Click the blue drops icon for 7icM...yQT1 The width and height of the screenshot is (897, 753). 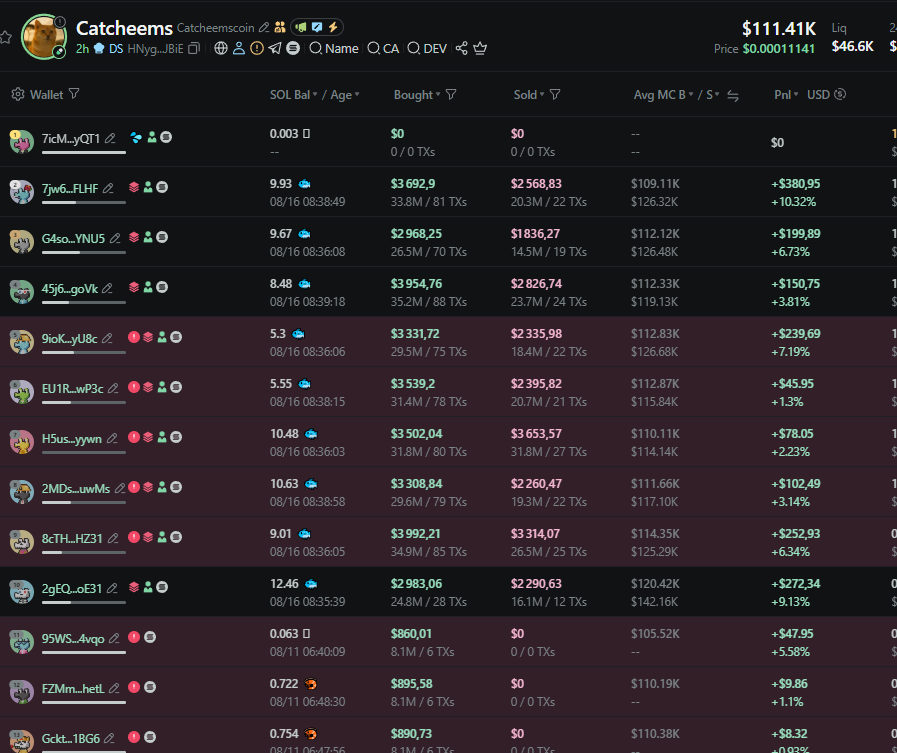[136, 137]
